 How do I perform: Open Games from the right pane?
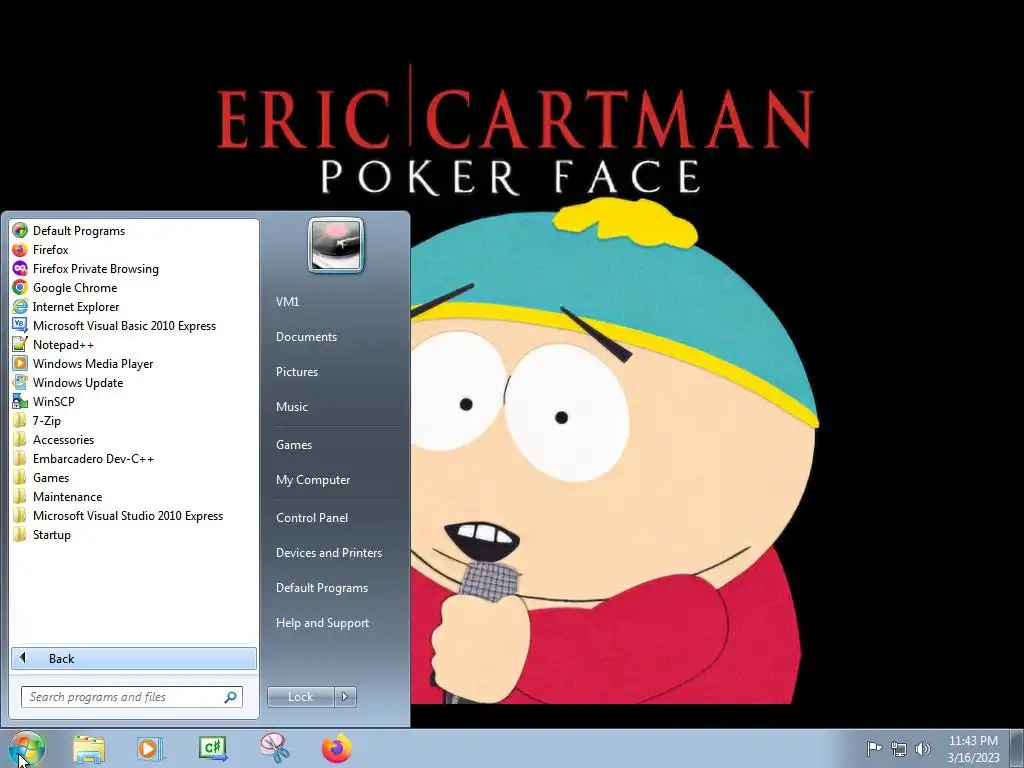pyautogui.click(x=336, y=445)
